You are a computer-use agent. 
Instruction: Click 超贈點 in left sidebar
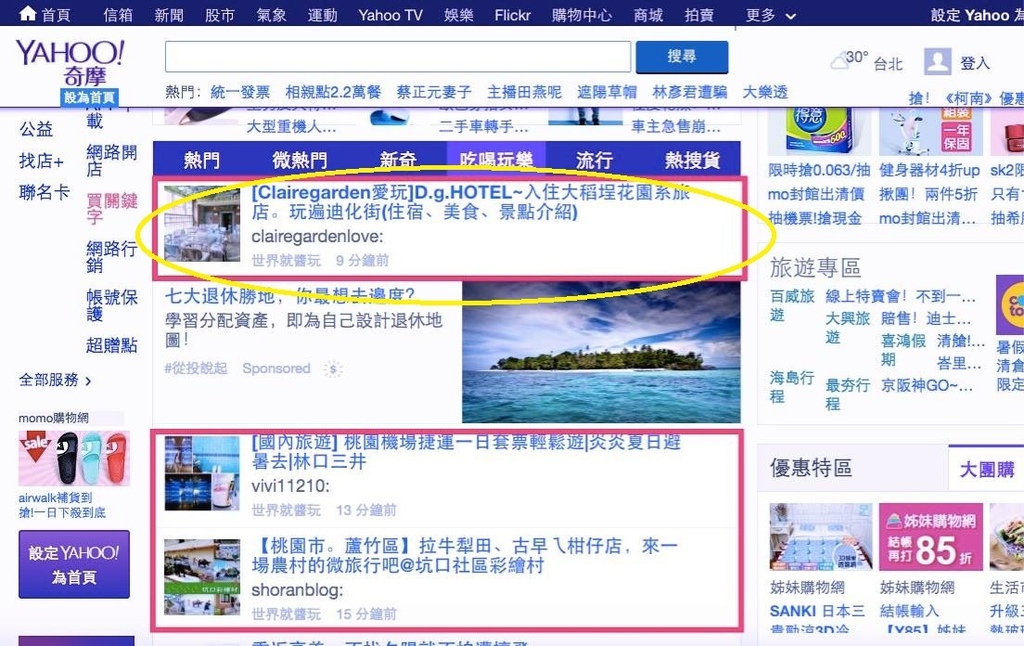[x=111, y=345]
